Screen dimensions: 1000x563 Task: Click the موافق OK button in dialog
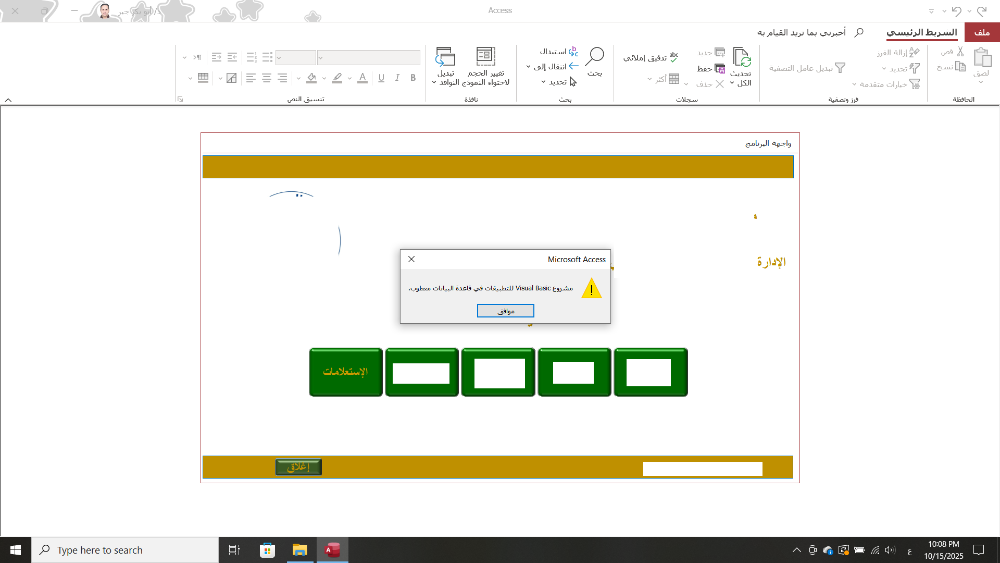(x=505, y=311)
